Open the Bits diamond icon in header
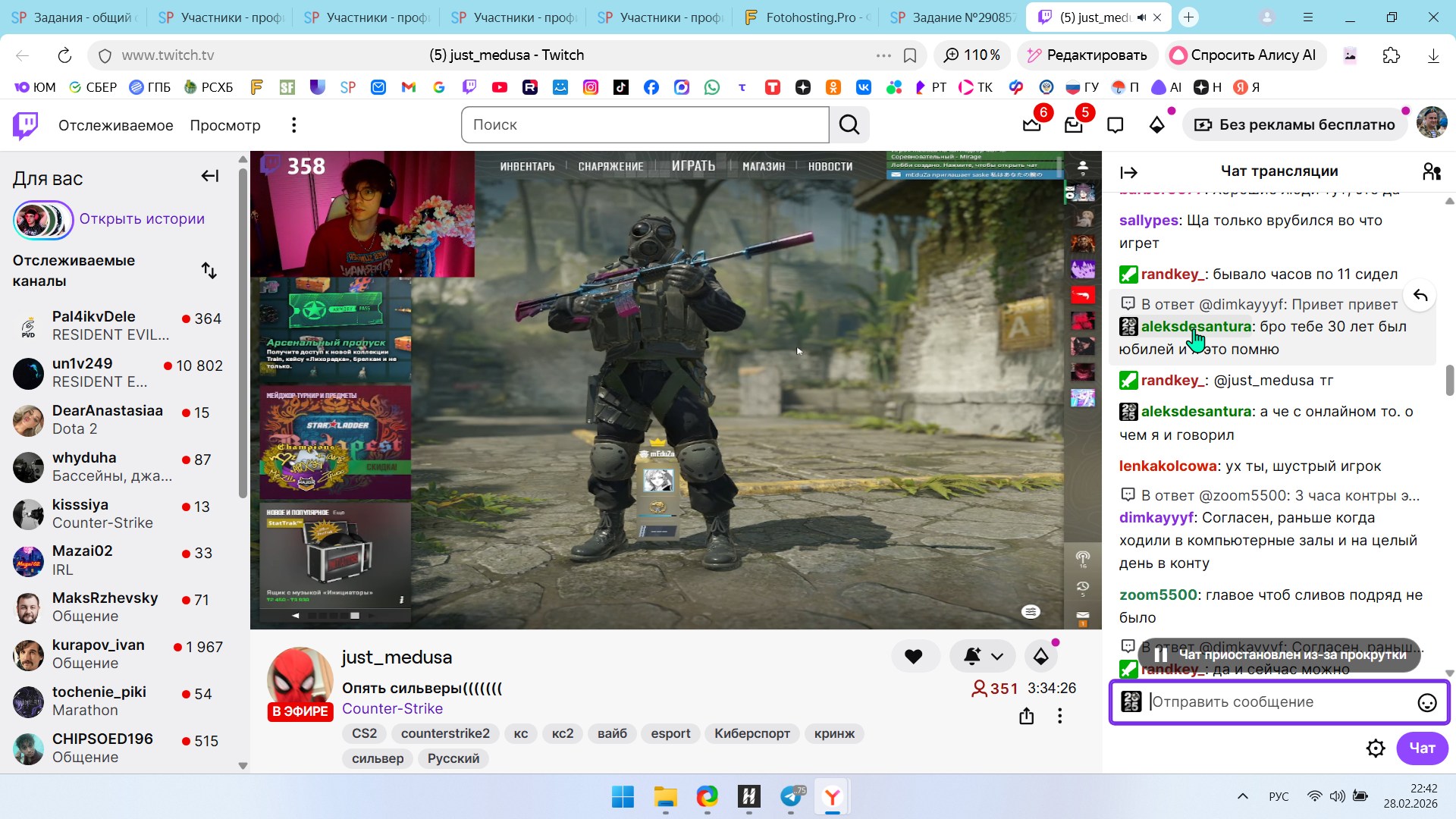Image resolution: width=1456 pixels, height=819 pixels. (1156, 125)
